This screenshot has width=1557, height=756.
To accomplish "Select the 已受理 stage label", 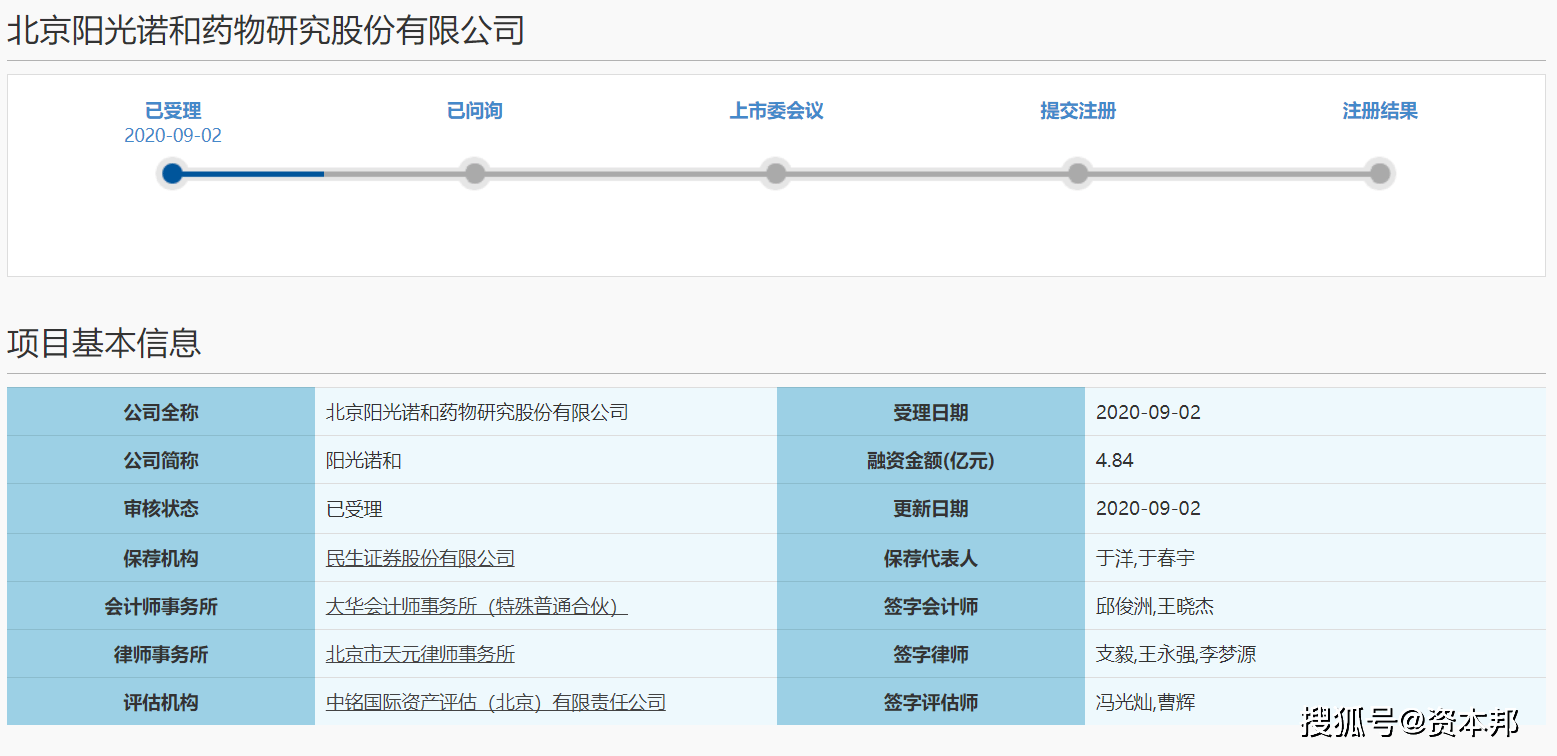I will 172,111.
